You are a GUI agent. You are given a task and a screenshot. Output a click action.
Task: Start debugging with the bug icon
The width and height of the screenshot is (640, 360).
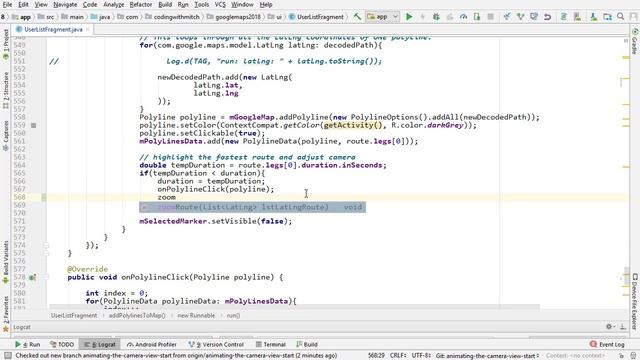tap(436, 17)
